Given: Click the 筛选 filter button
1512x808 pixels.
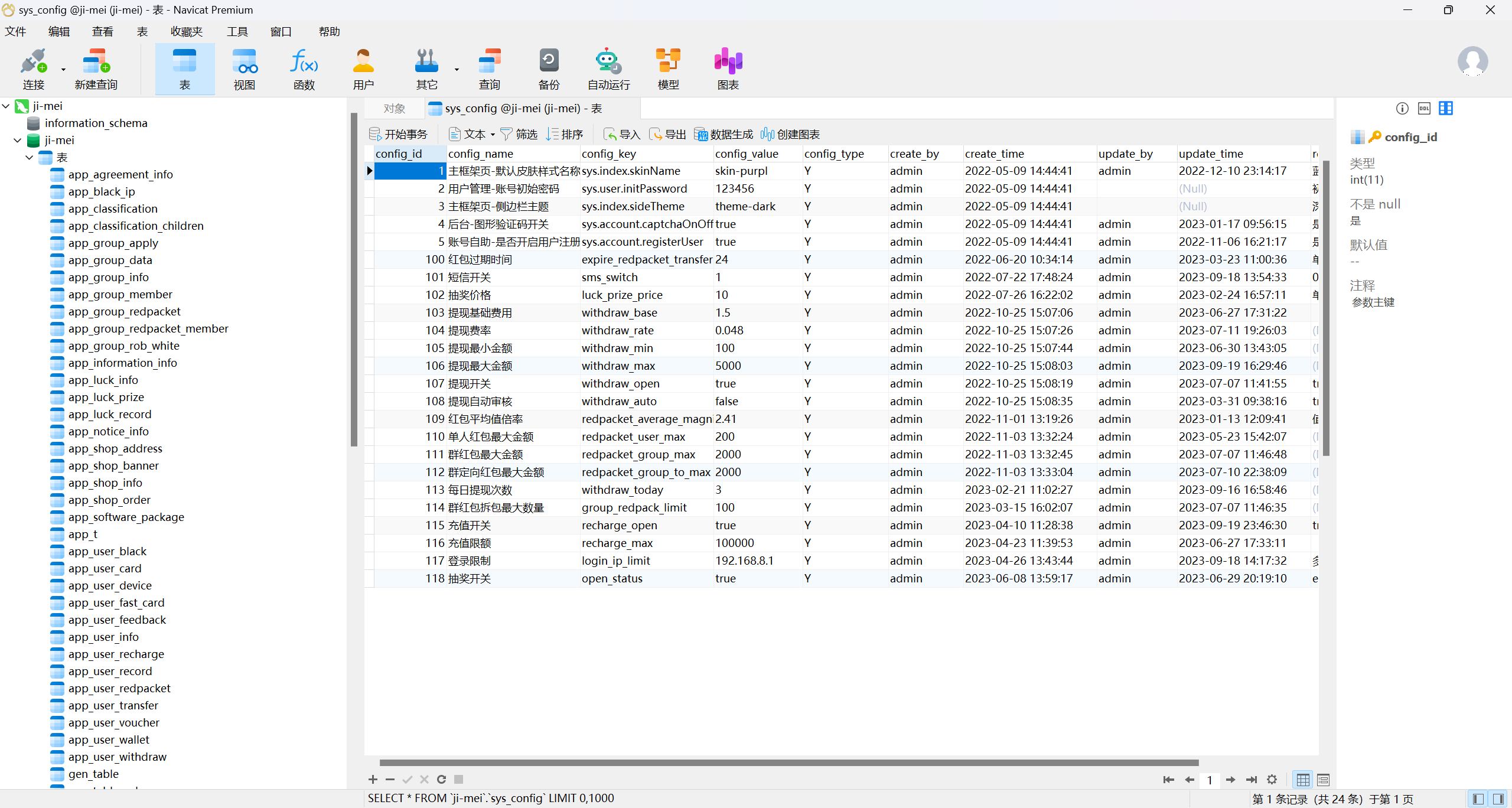Looking at the screenshot, I should [519, 135].
